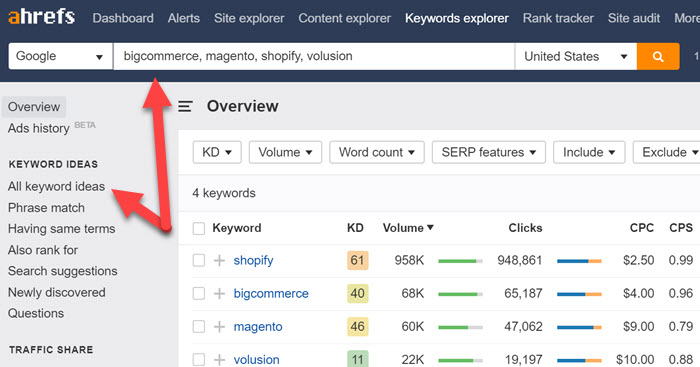Image resolution: width=700 pixels, height=367 pixels.
Task: Open Newly discovered report
Action: [57, 292]
